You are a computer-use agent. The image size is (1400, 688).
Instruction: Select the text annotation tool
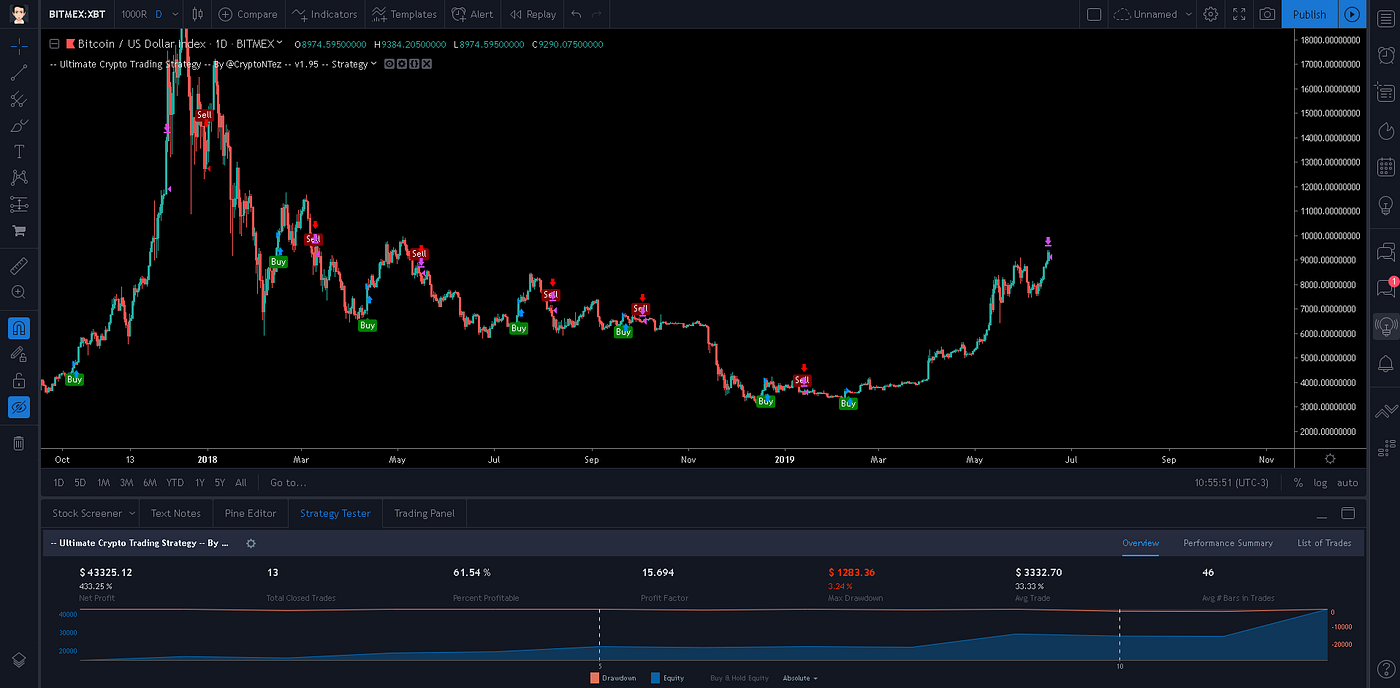click(19, 152)
